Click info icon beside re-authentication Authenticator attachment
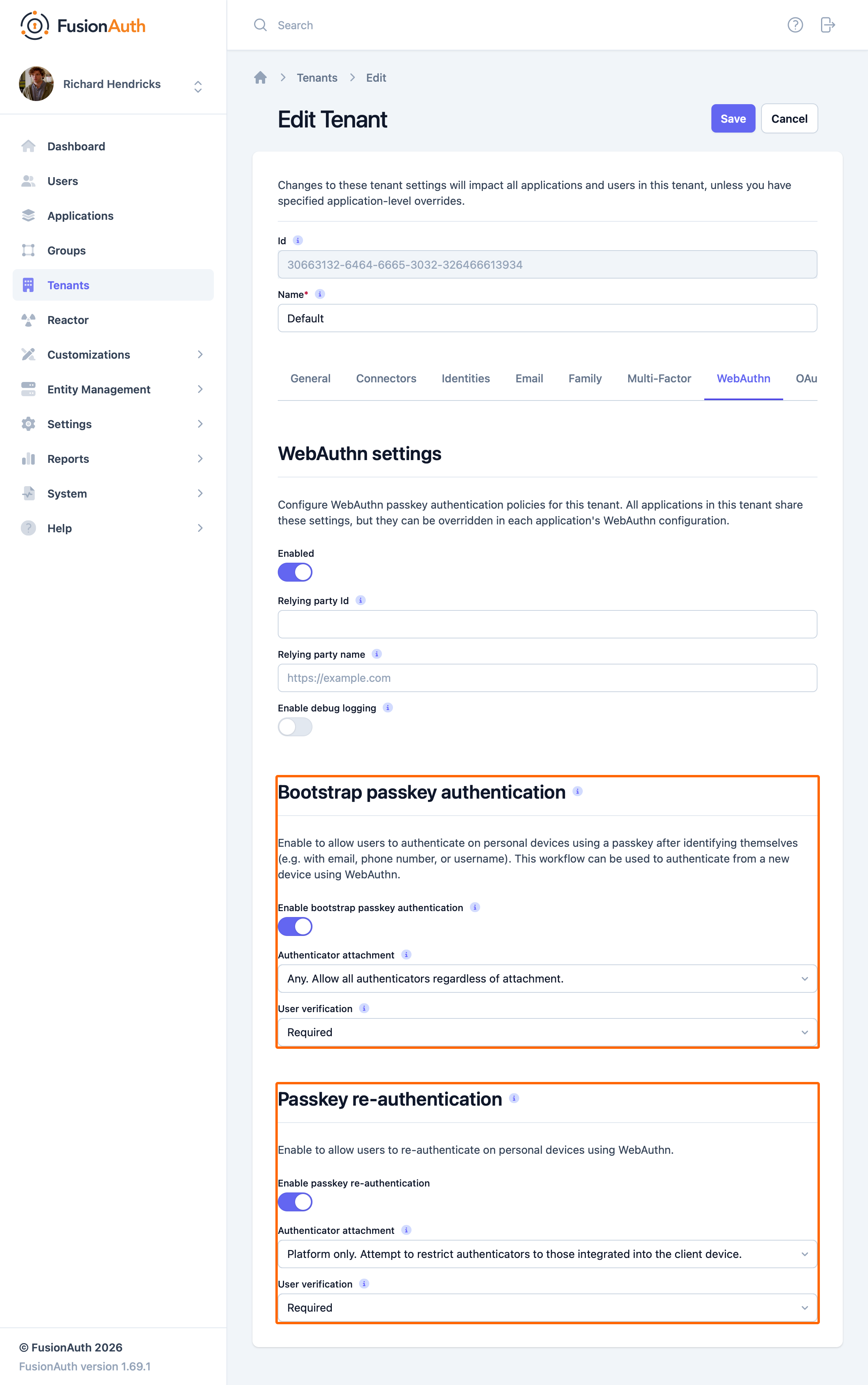Screen dimensions: 868x1385 (x=406, y=1230)
